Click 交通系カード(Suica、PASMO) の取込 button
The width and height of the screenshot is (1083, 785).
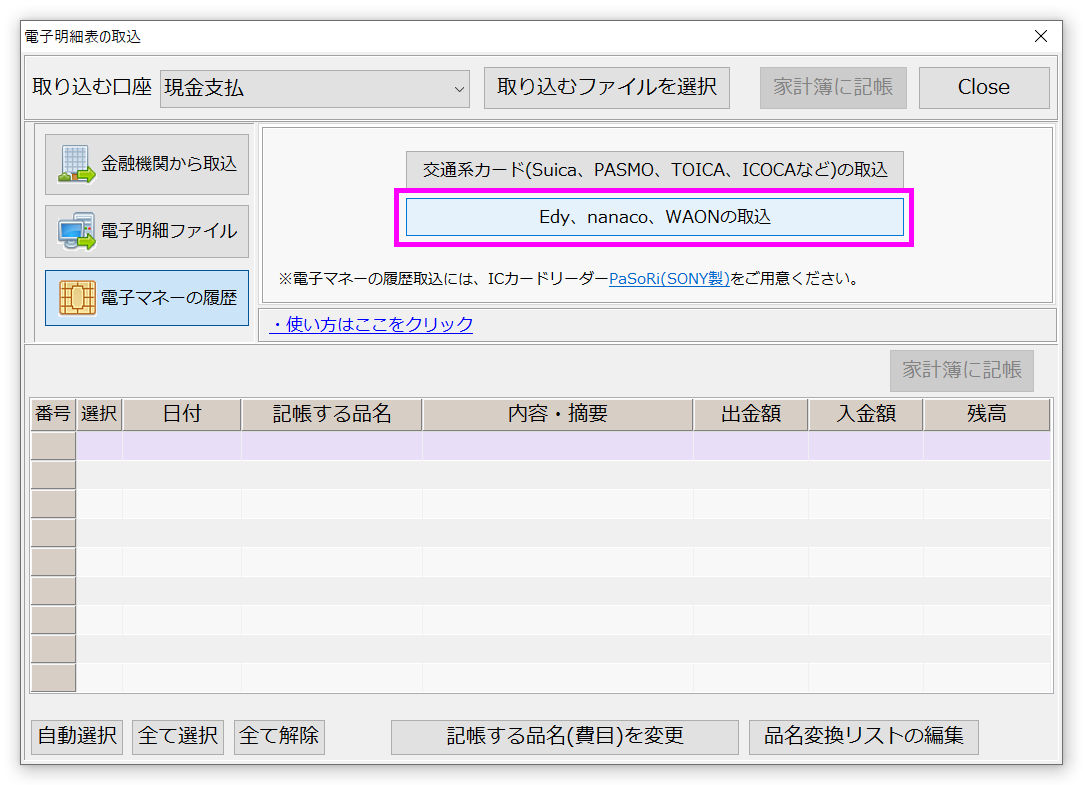(x=654, y=169)
